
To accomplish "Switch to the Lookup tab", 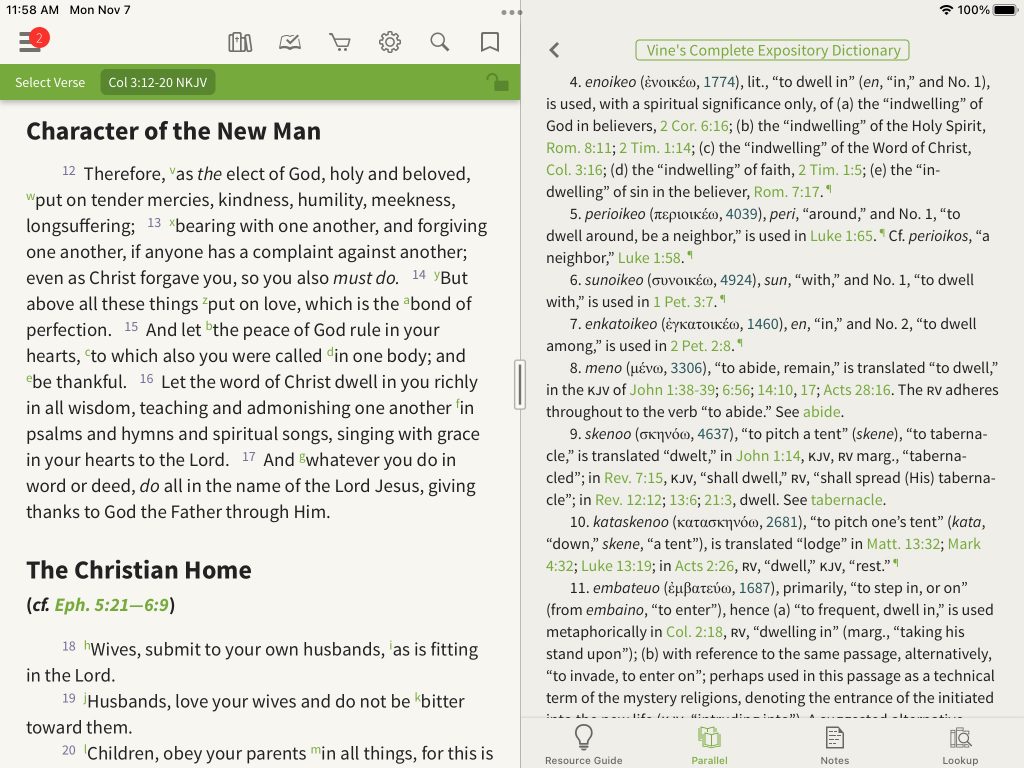I will pos(960,744).
